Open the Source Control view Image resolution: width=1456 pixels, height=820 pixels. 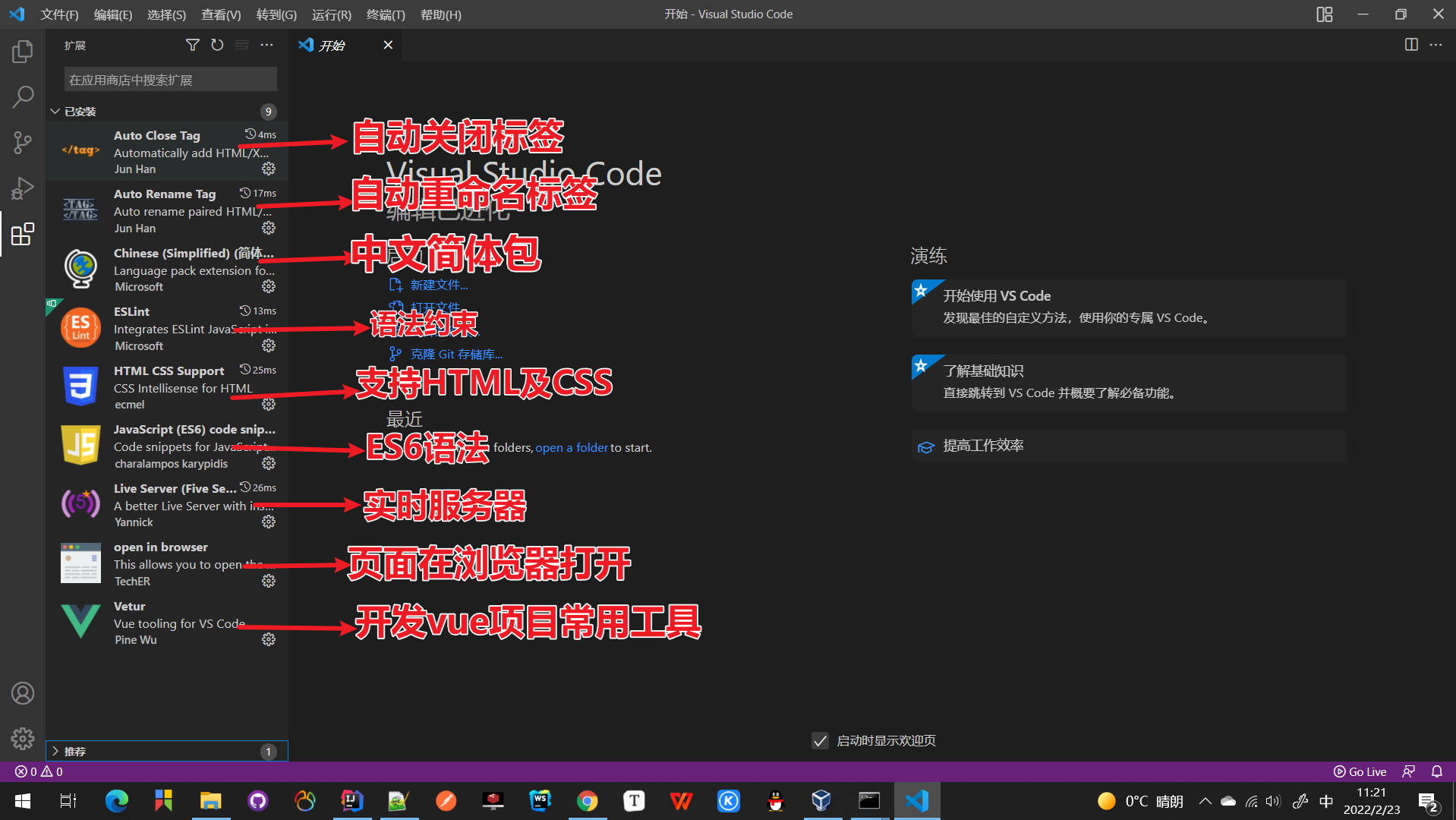pyautogui.click(x=22, y=142)
